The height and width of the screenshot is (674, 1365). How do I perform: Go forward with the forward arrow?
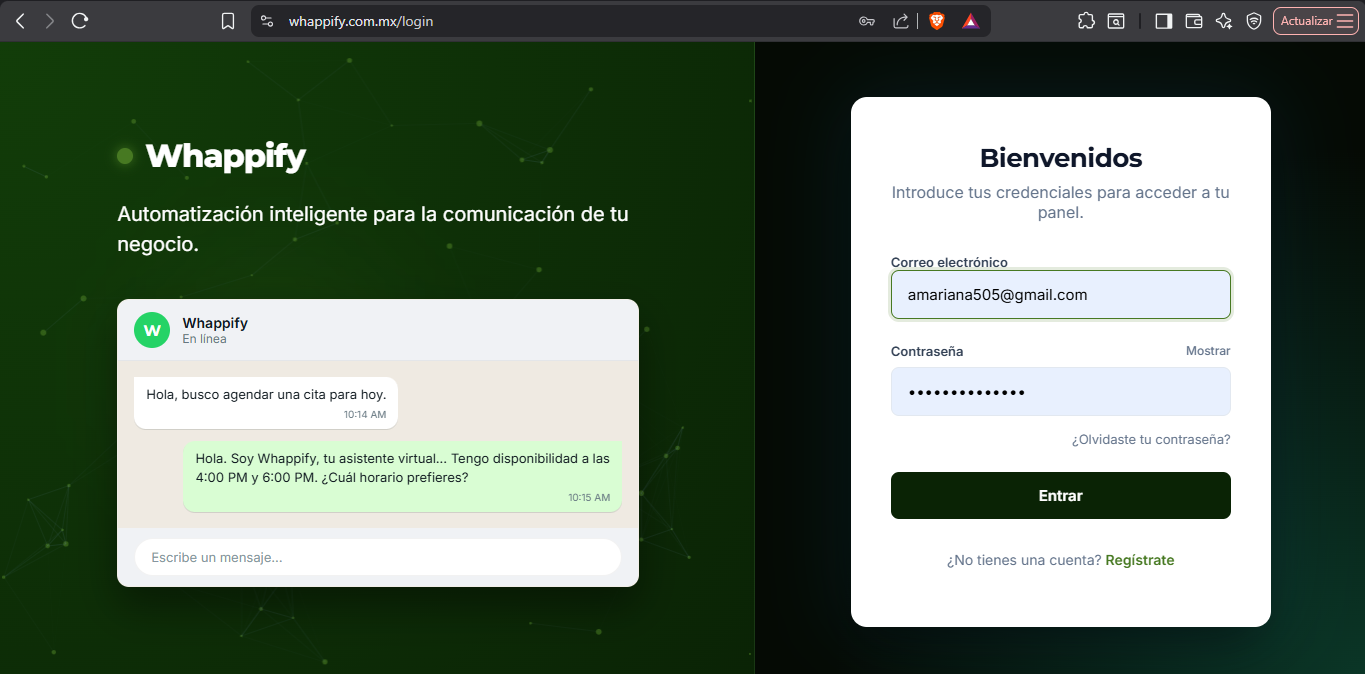coord(50,21)
